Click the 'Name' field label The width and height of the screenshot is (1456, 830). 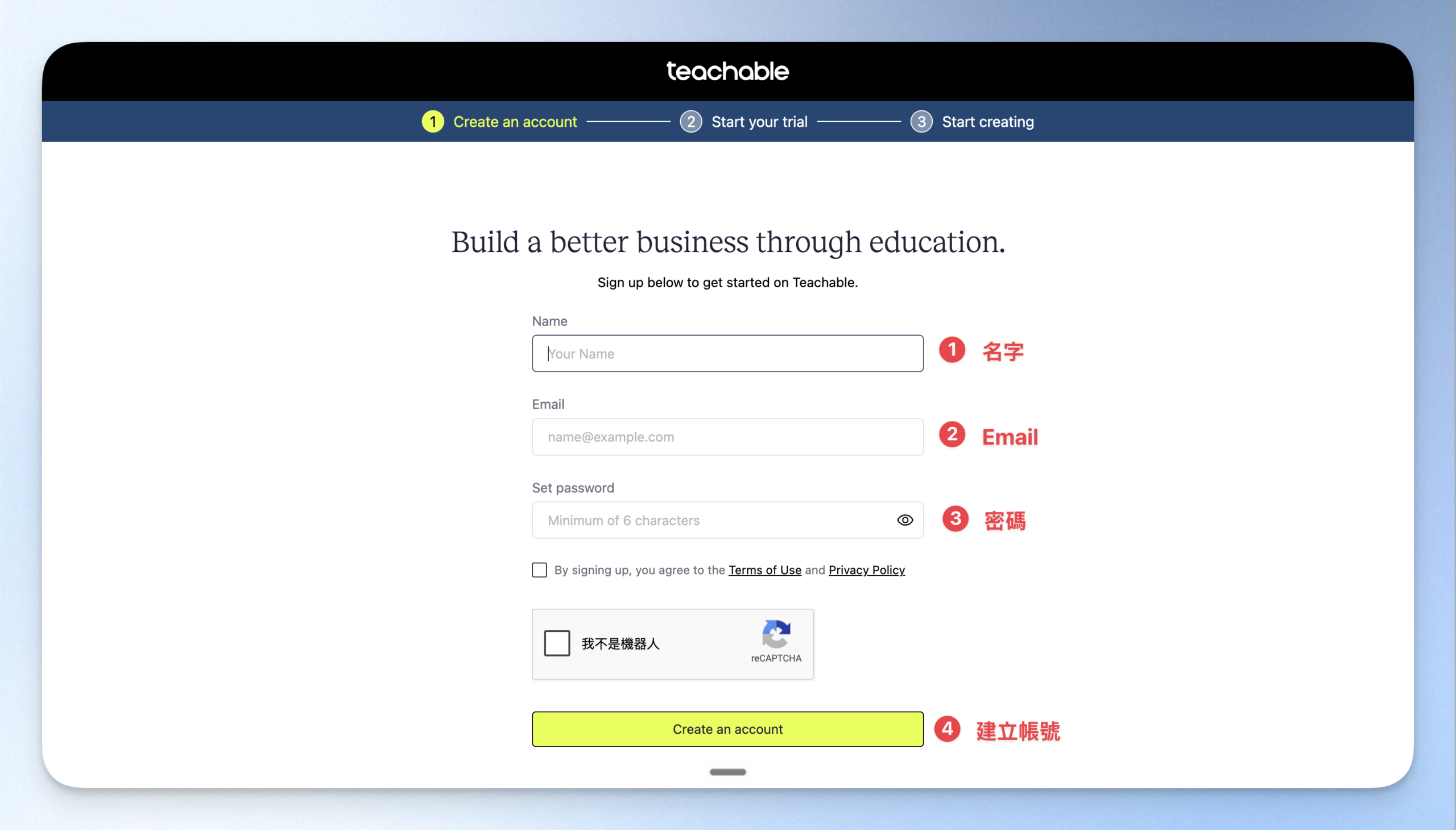549,321
